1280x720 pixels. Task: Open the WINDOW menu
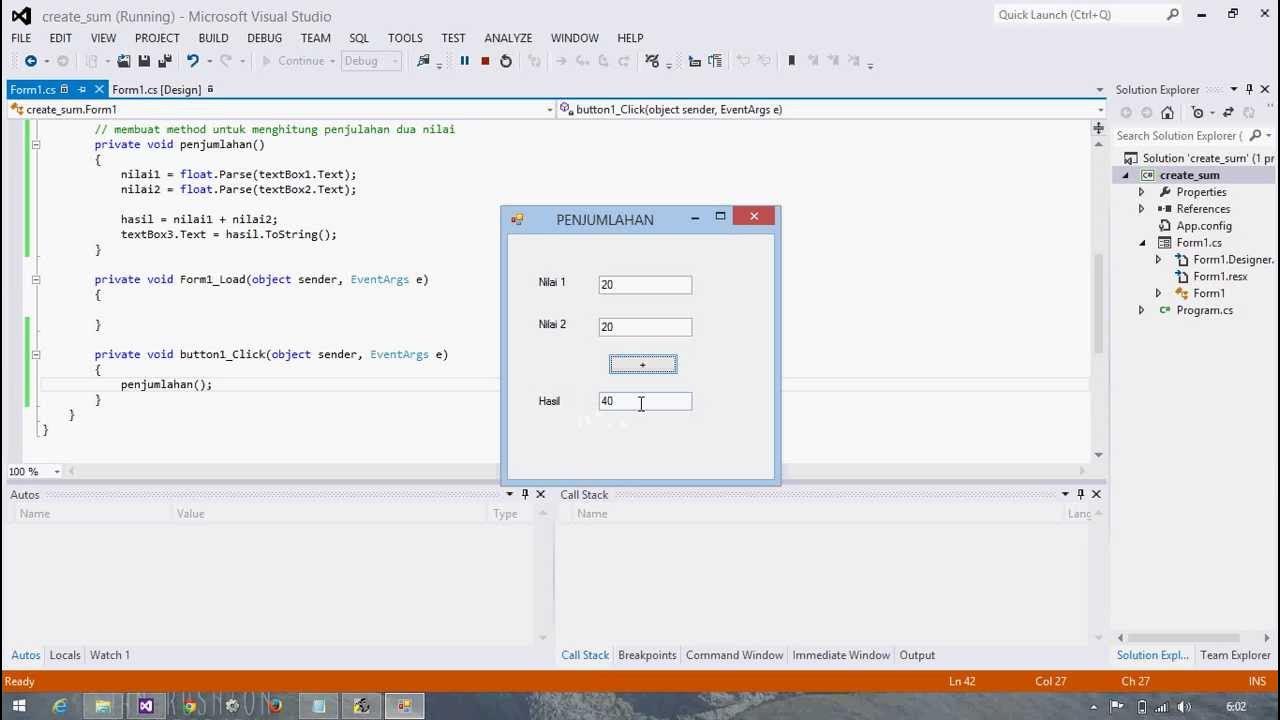574,38
